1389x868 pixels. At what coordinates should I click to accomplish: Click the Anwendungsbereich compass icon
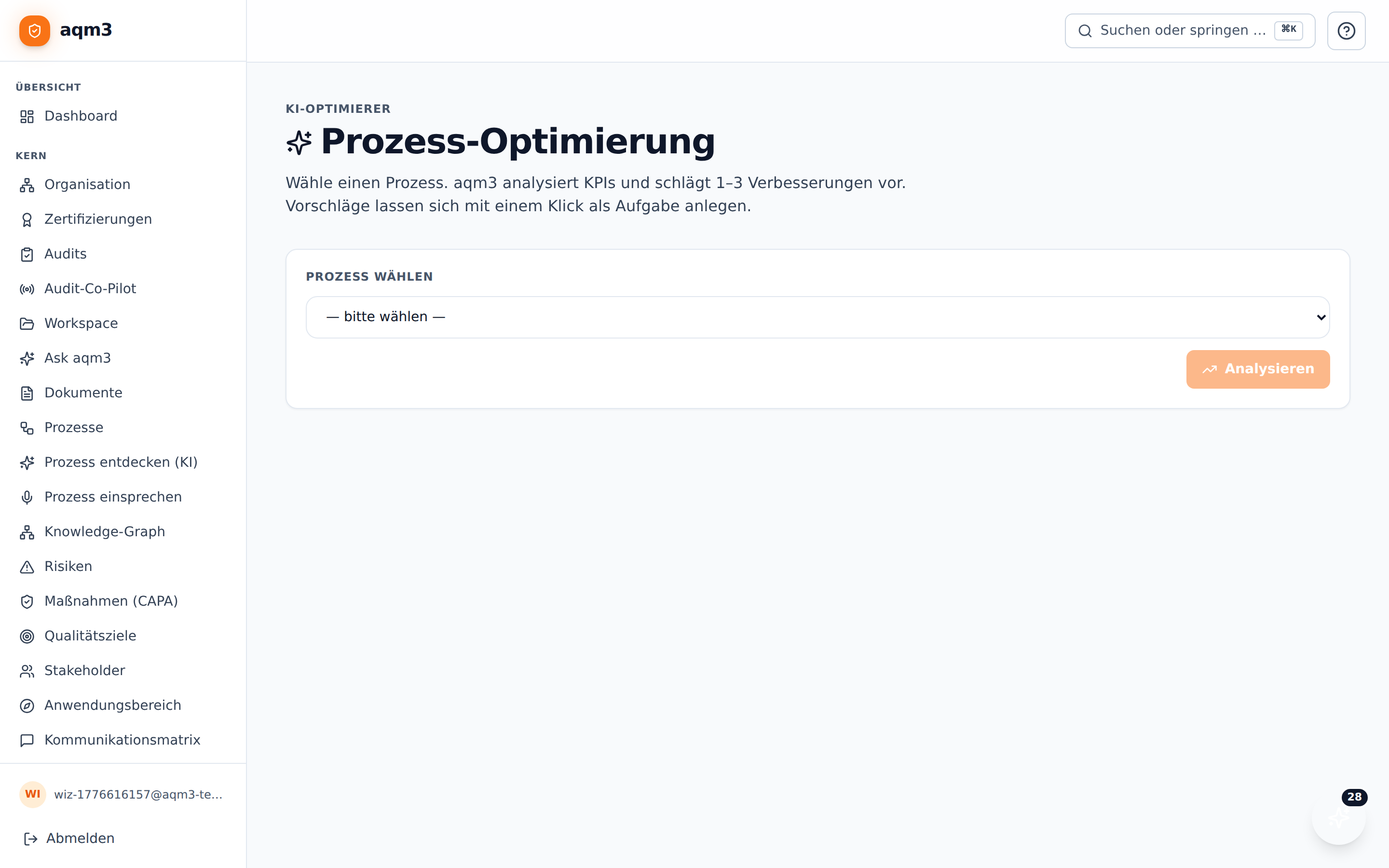[27, 705]
